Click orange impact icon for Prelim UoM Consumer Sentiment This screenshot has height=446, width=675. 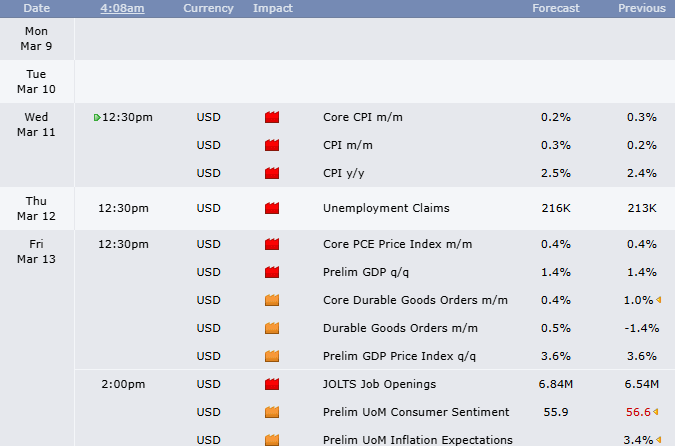pos(272,412)
